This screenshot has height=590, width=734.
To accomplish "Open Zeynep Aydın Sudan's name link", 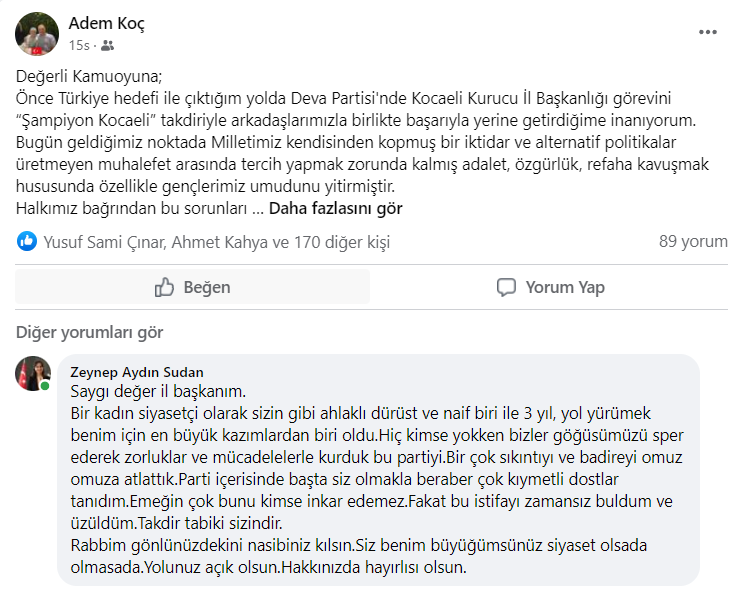I will [x=136, y=372].
